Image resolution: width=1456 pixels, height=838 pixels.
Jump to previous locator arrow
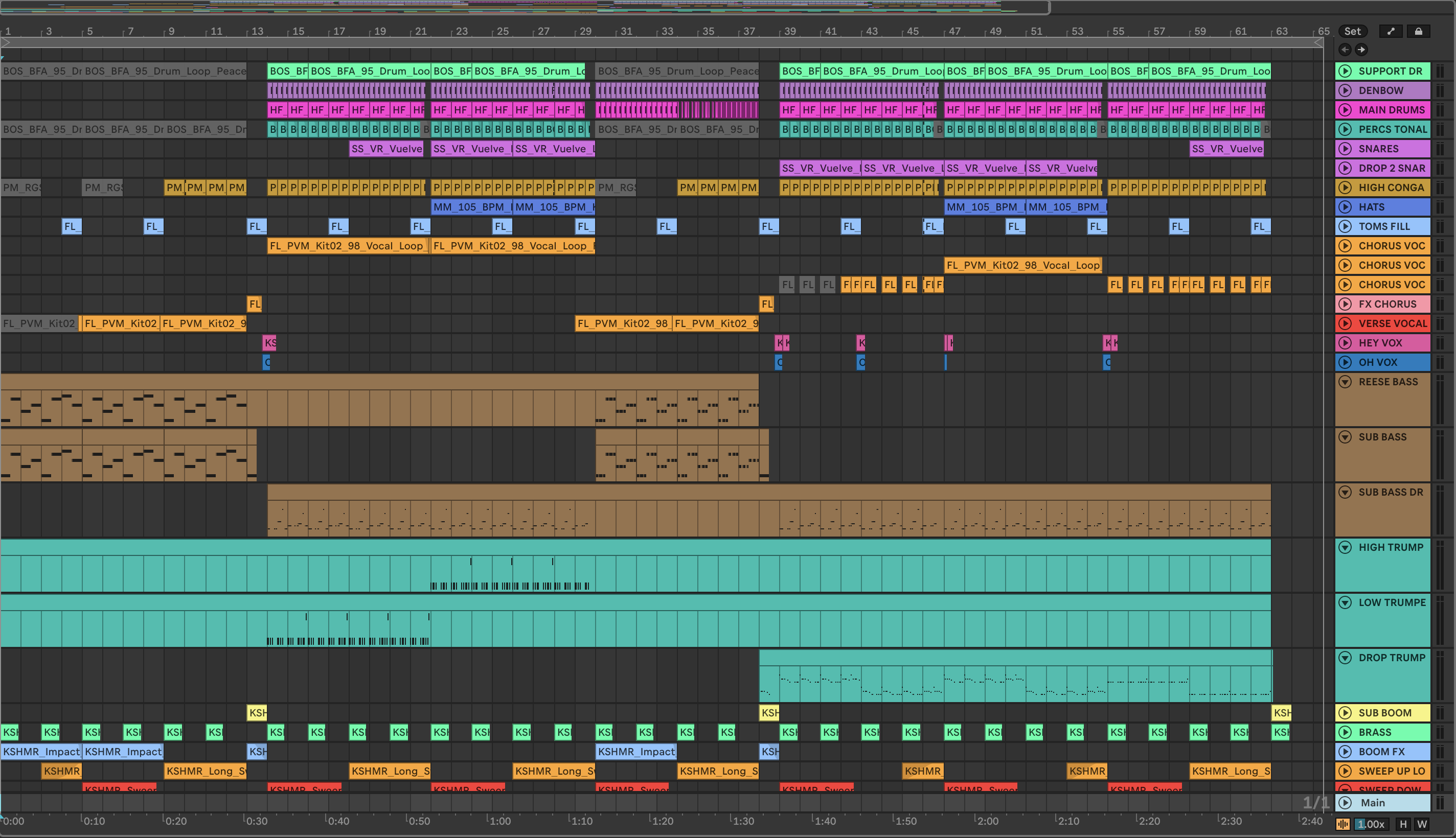click(x=1345, y=50)
